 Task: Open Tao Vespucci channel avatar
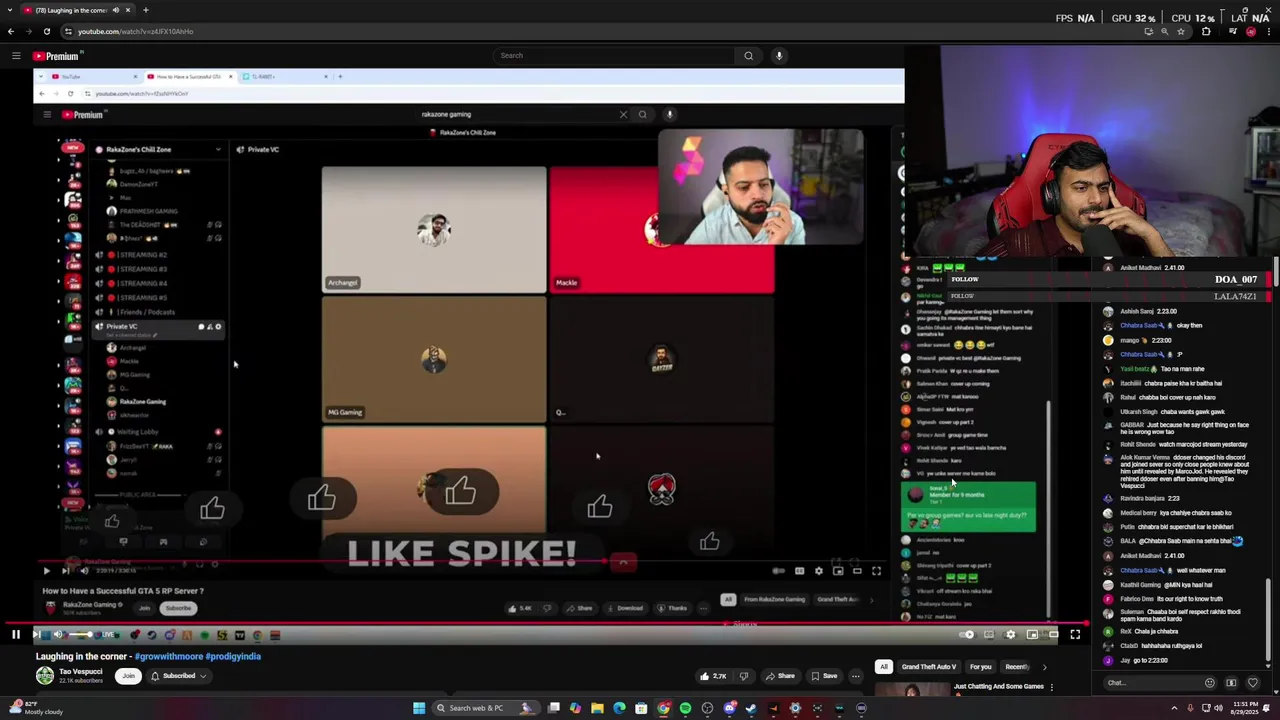click(x=45, y=676)
